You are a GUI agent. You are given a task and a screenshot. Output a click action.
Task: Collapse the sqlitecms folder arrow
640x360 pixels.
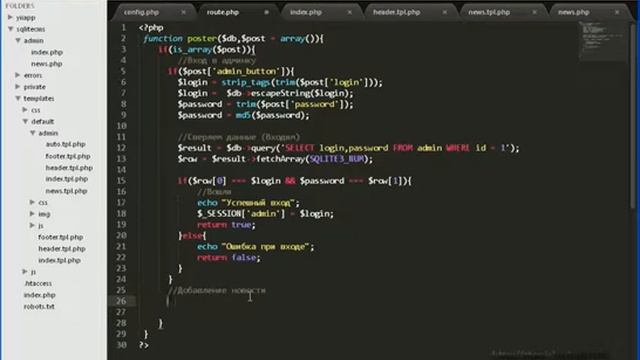click(x=11, y=29)
